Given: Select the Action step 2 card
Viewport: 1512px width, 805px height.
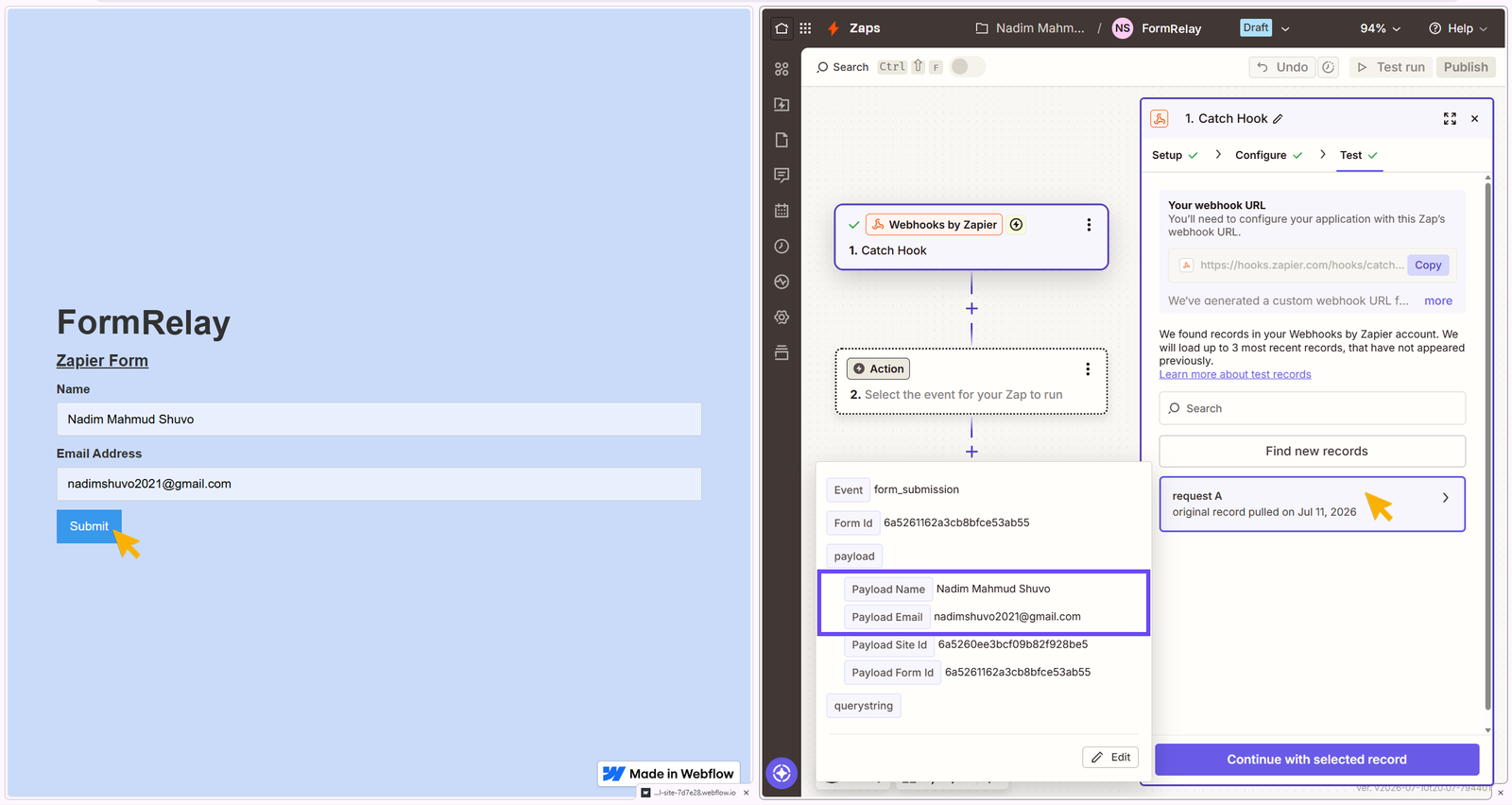Looking at the screenshot, I should coord(971,382).
